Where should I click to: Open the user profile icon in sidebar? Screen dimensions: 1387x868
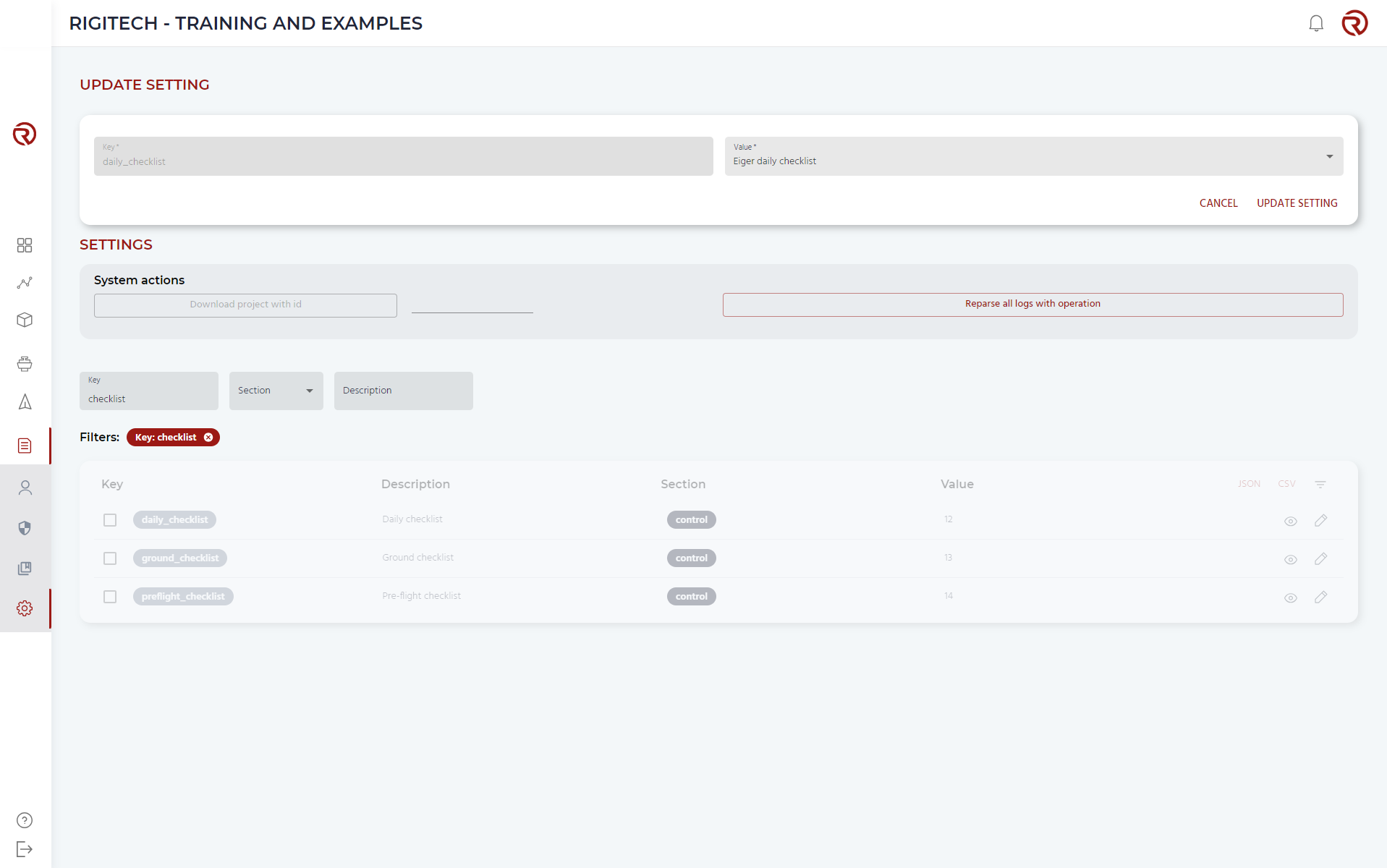coord(25,488)
